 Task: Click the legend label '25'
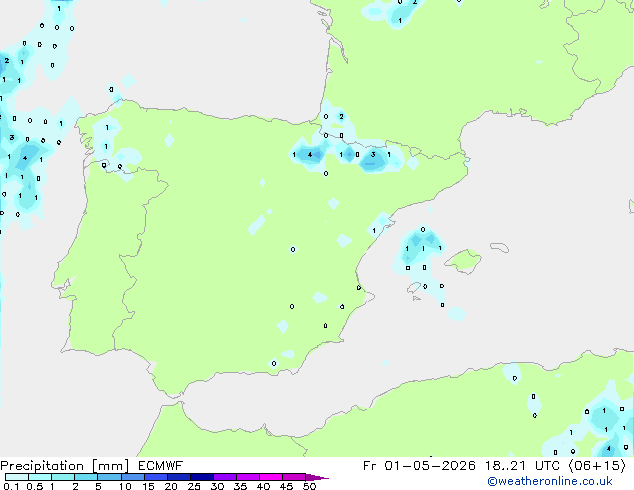point(194,486)
